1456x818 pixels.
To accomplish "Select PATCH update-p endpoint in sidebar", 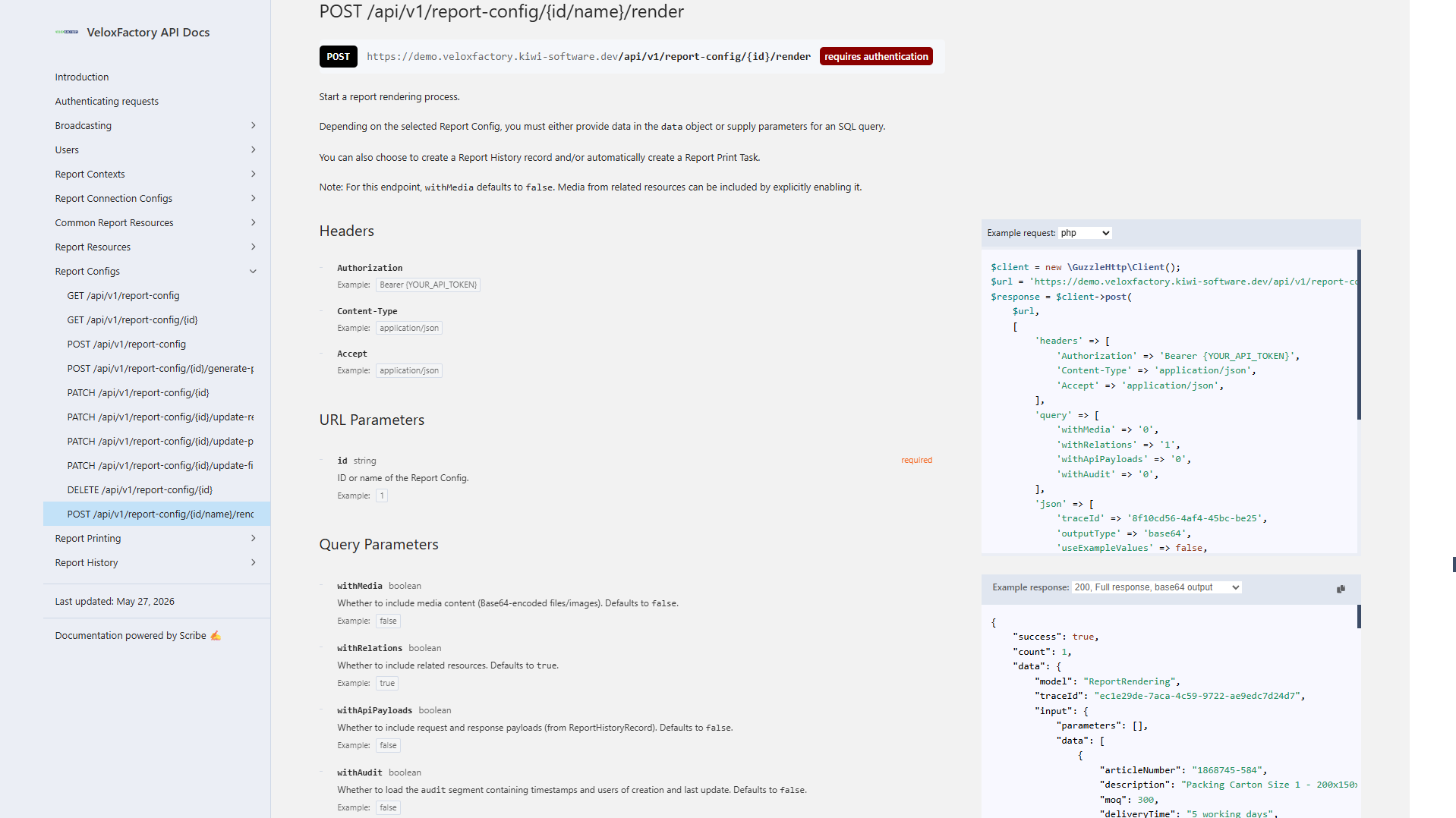I will tap(160, 441).
